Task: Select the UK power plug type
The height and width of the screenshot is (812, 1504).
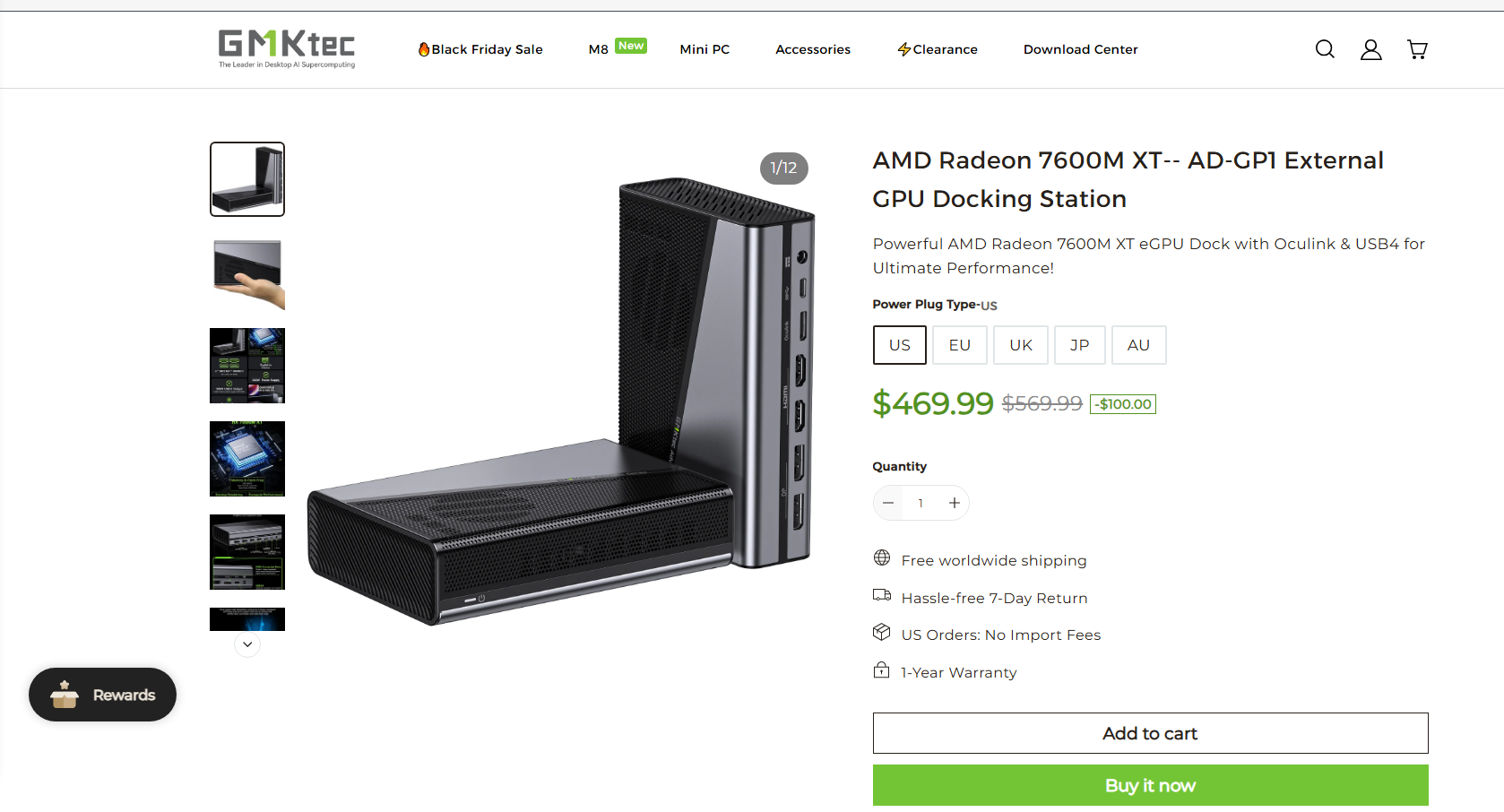Action: click(1020, 345)
